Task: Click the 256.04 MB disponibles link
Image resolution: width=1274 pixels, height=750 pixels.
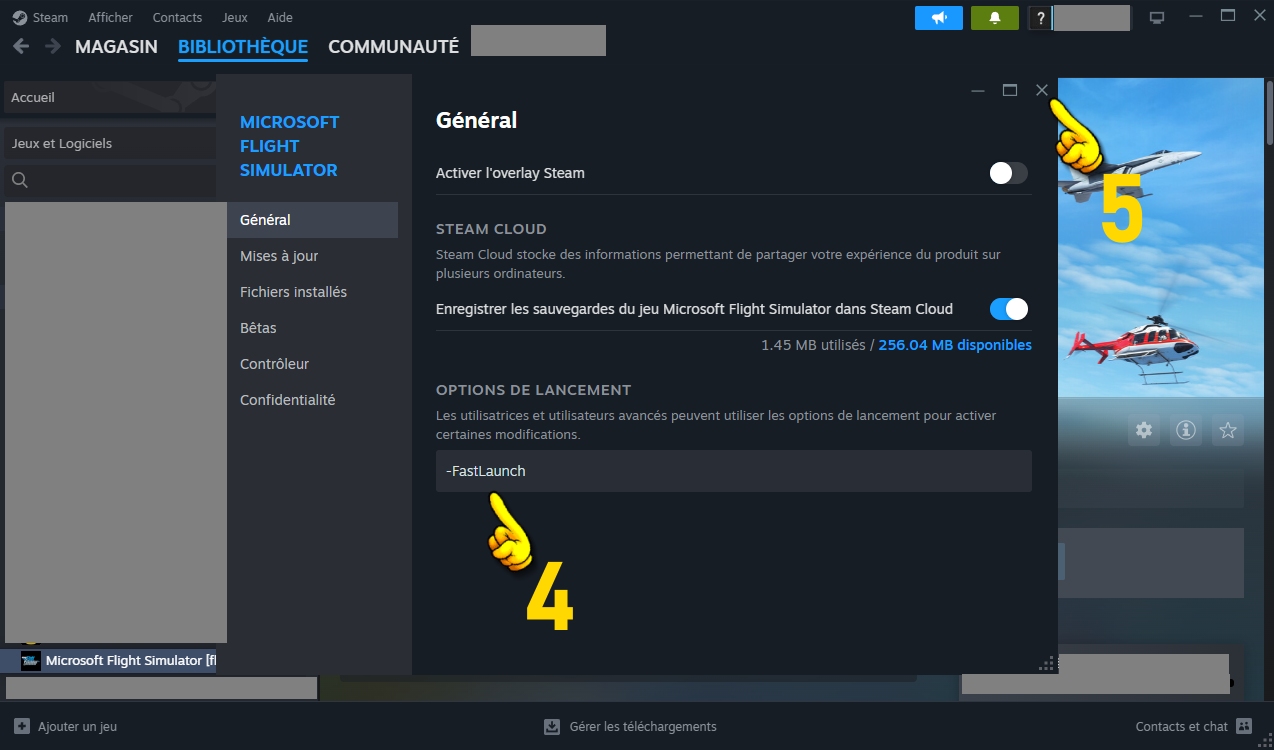Action: tap(955, 345)
